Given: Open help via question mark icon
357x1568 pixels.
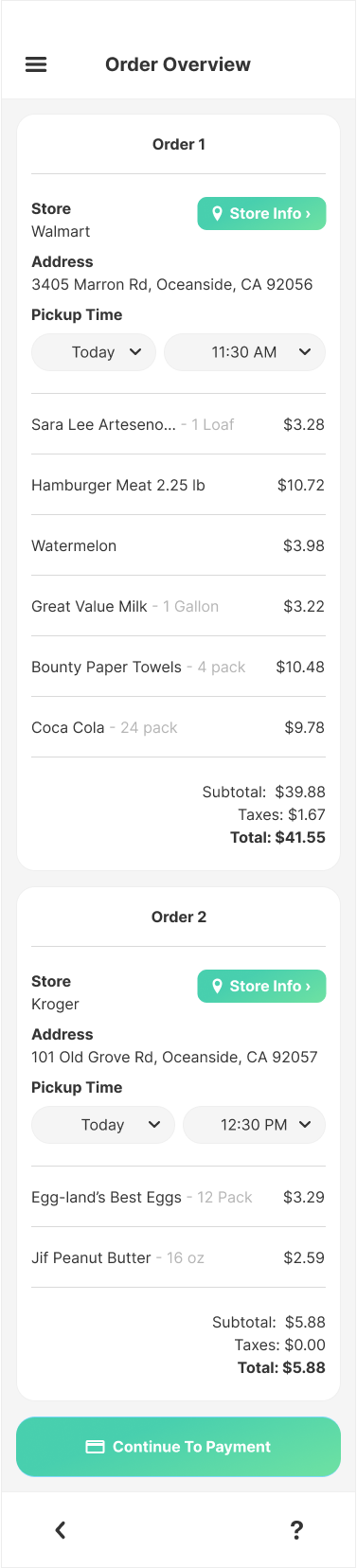Looking at the screenshot, I should point(296,1529).
